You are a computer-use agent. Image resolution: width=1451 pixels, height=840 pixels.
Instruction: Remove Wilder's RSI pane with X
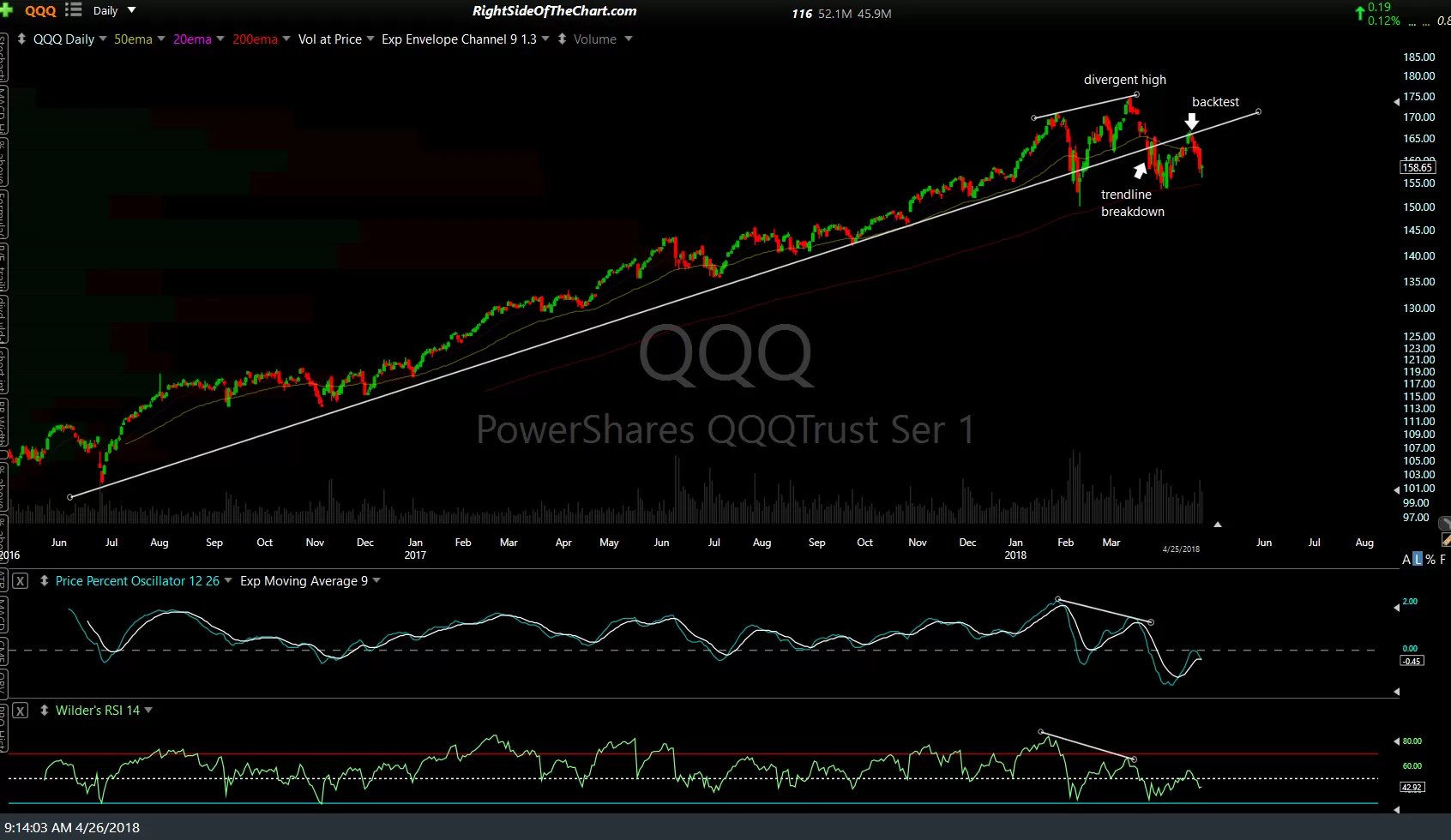click(21, 711)
